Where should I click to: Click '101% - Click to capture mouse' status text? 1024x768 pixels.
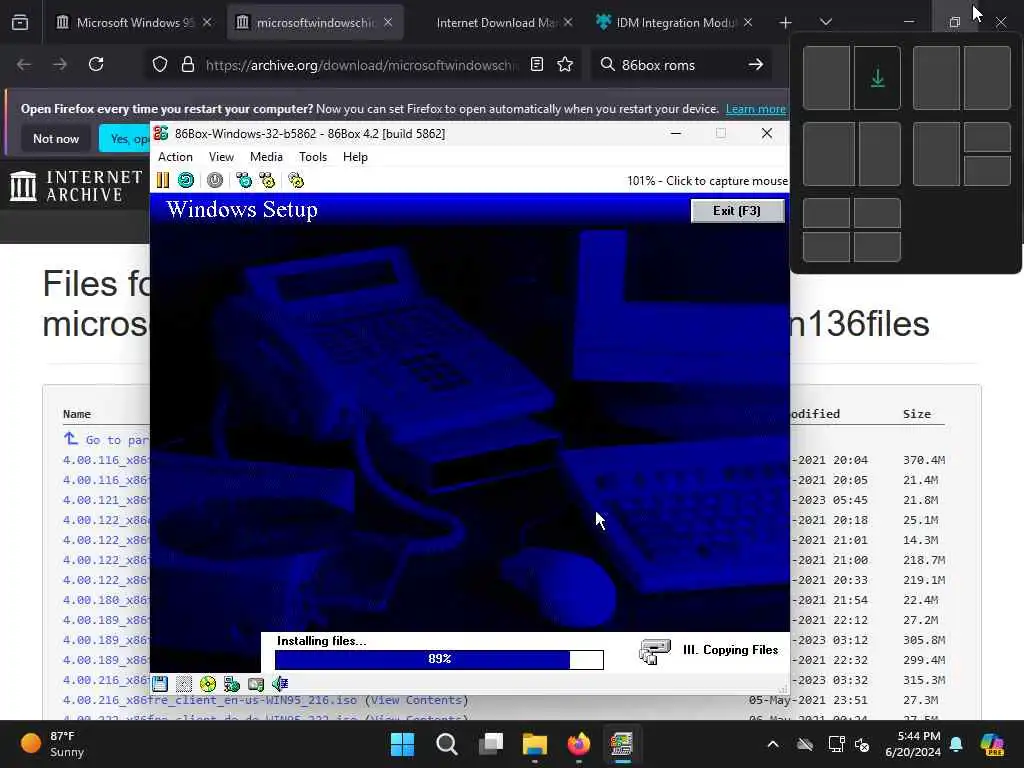pyautogui.click(x=707, y=181)
